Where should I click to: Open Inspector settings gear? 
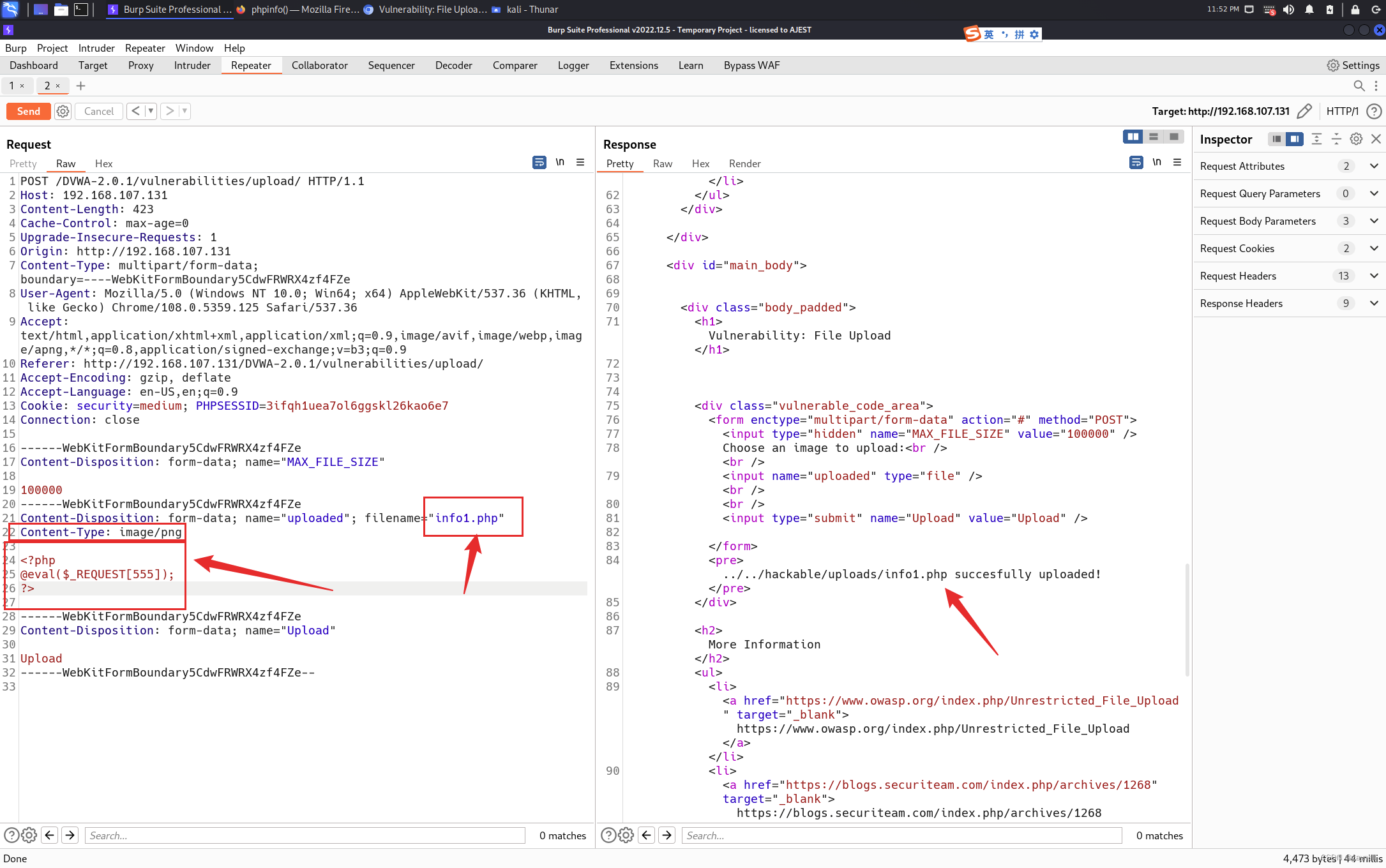pyautogui.click(x=1357, y=139)
